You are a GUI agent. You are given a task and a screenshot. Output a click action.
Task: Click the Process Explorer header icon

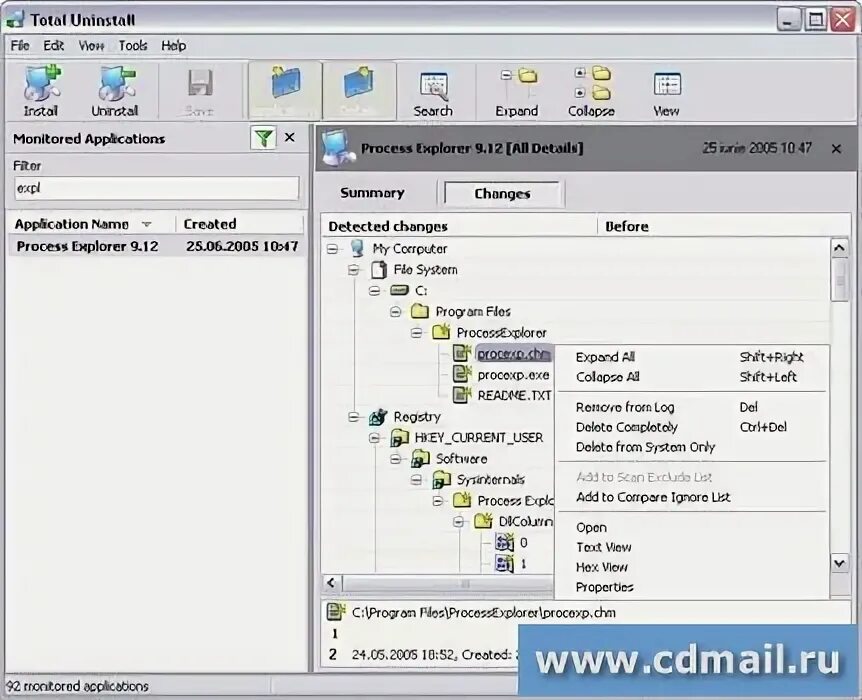338,147
